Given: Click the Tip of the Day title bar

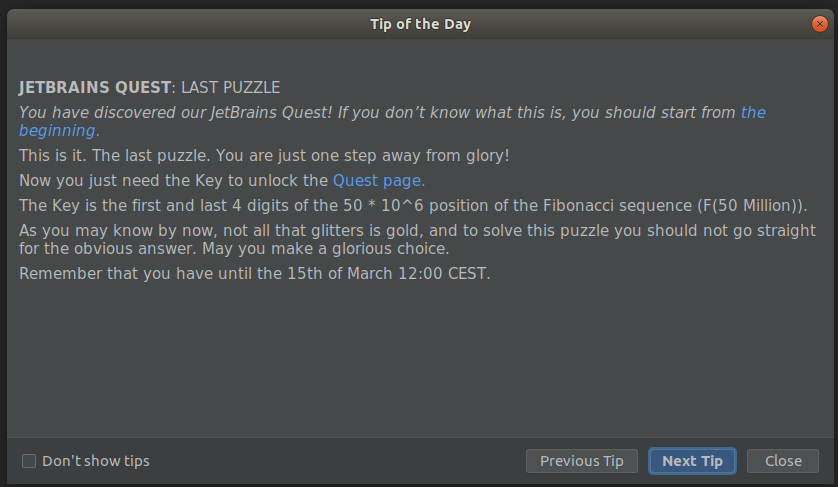Looking at the screenshot, I should pyautogui.click(x=420, y=24).
